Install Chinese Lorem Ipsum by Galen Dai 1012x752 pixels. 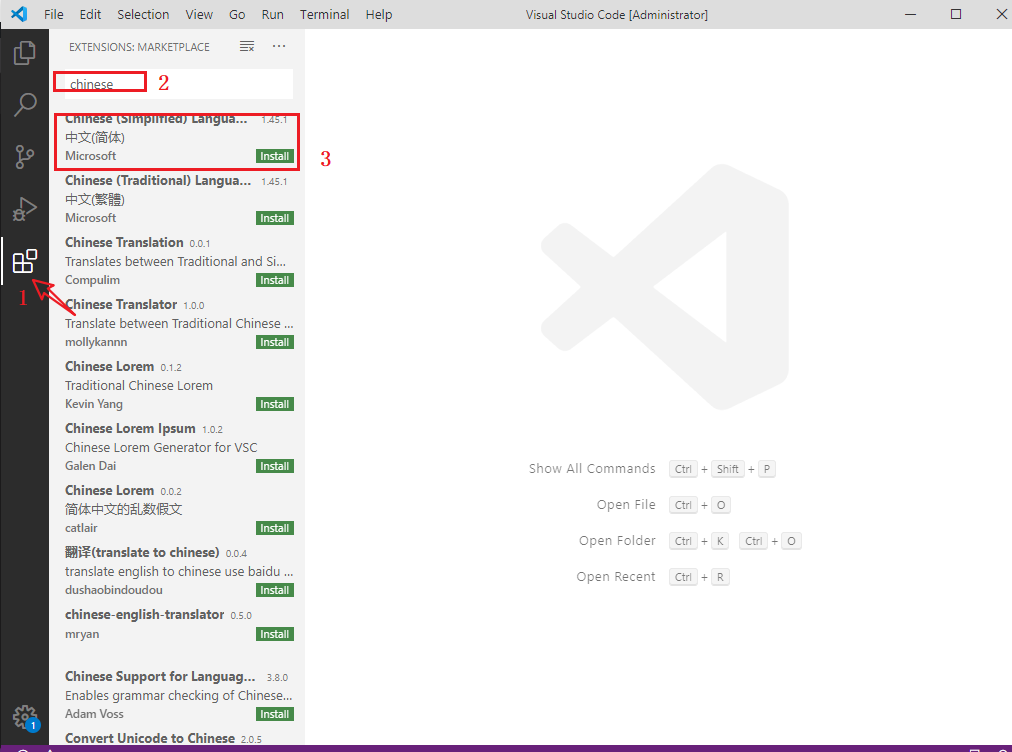(275, 466)
